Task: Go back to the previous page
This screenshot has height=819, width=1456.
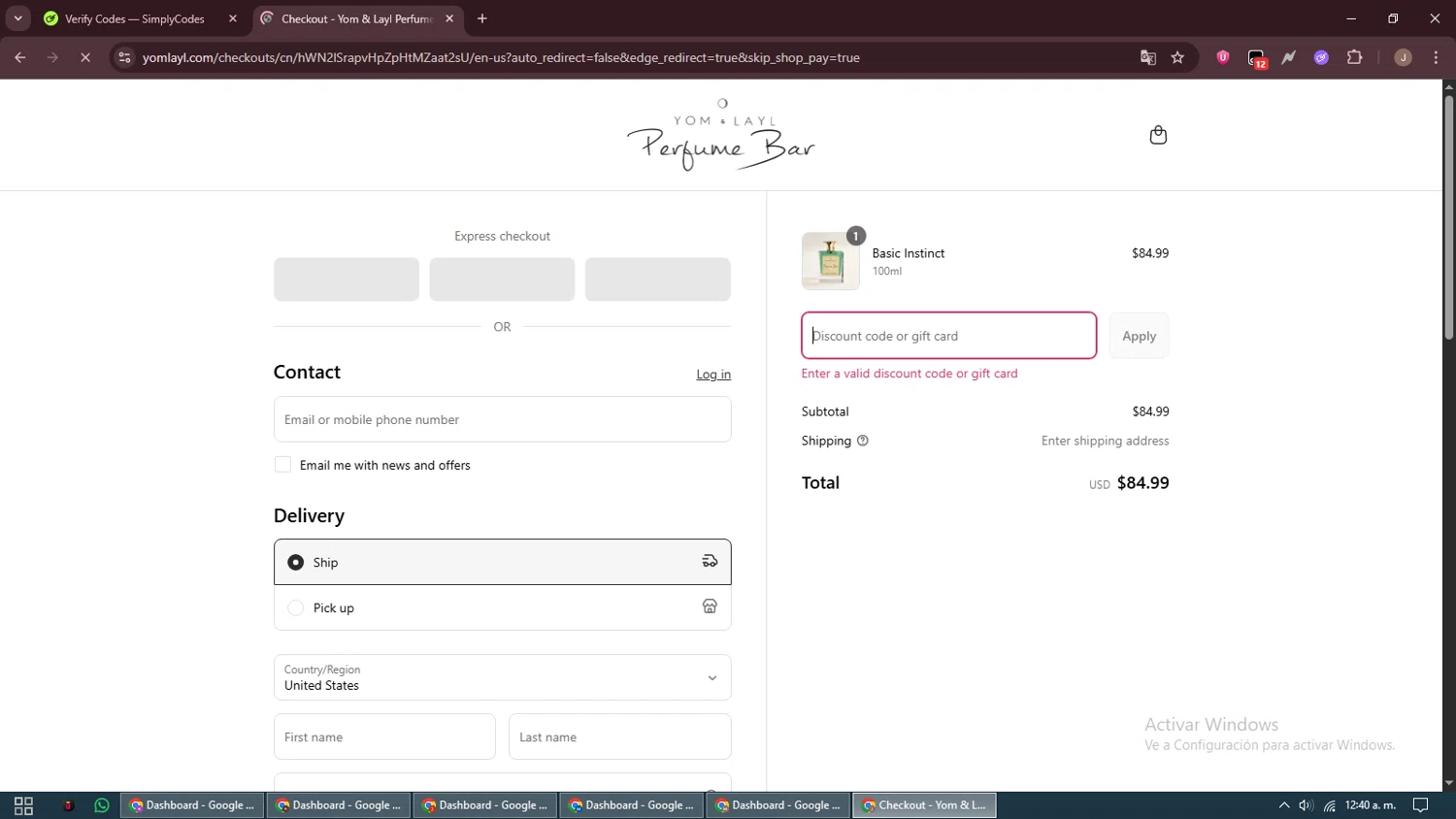Action: point(20,57)
